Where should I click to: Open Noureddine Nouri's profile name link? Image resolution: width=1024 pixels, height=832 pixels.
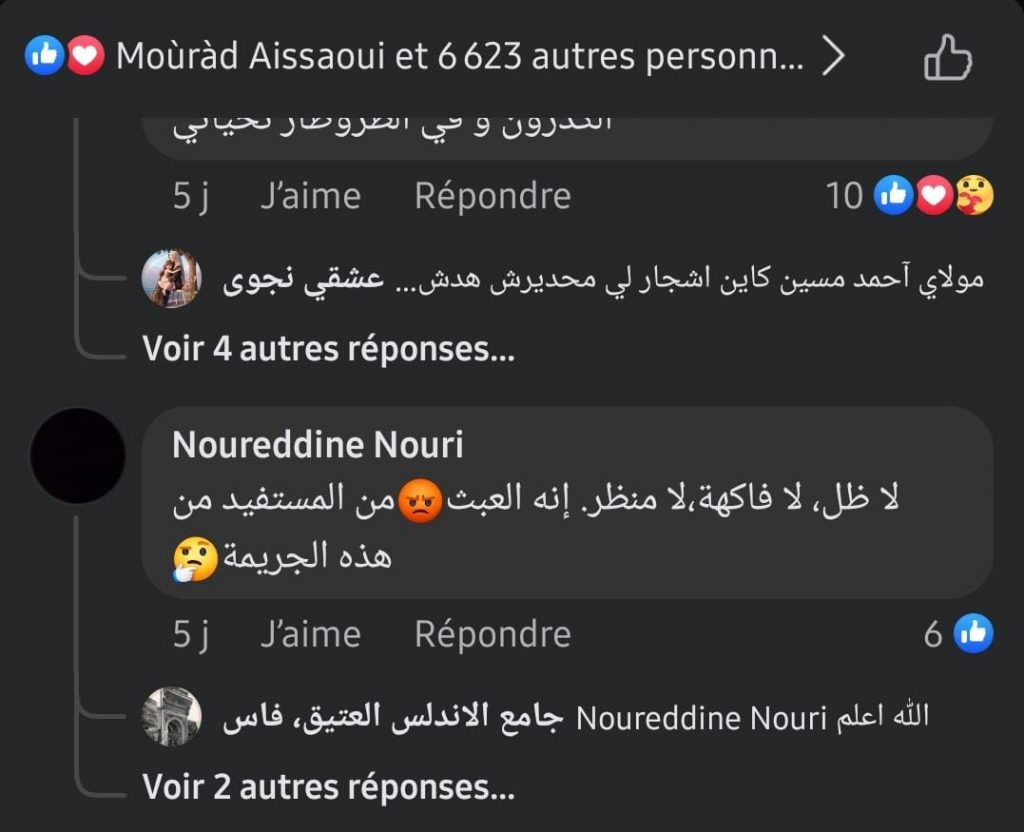click(x=317, y=445)
